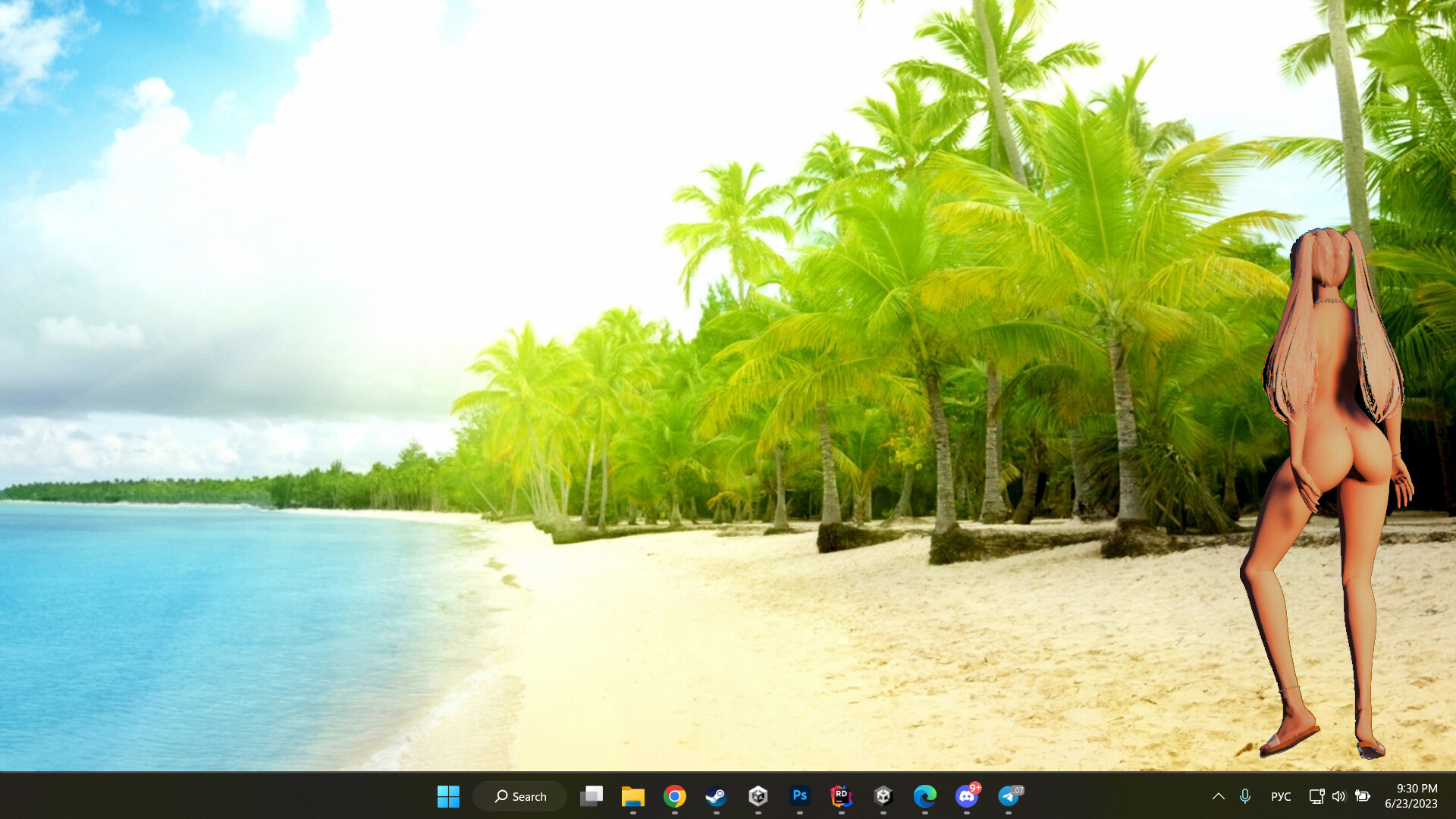Click the microphone-in-use tray indicator
Viewport: 1456px width, 819px height.
[x=1245, y=796]
